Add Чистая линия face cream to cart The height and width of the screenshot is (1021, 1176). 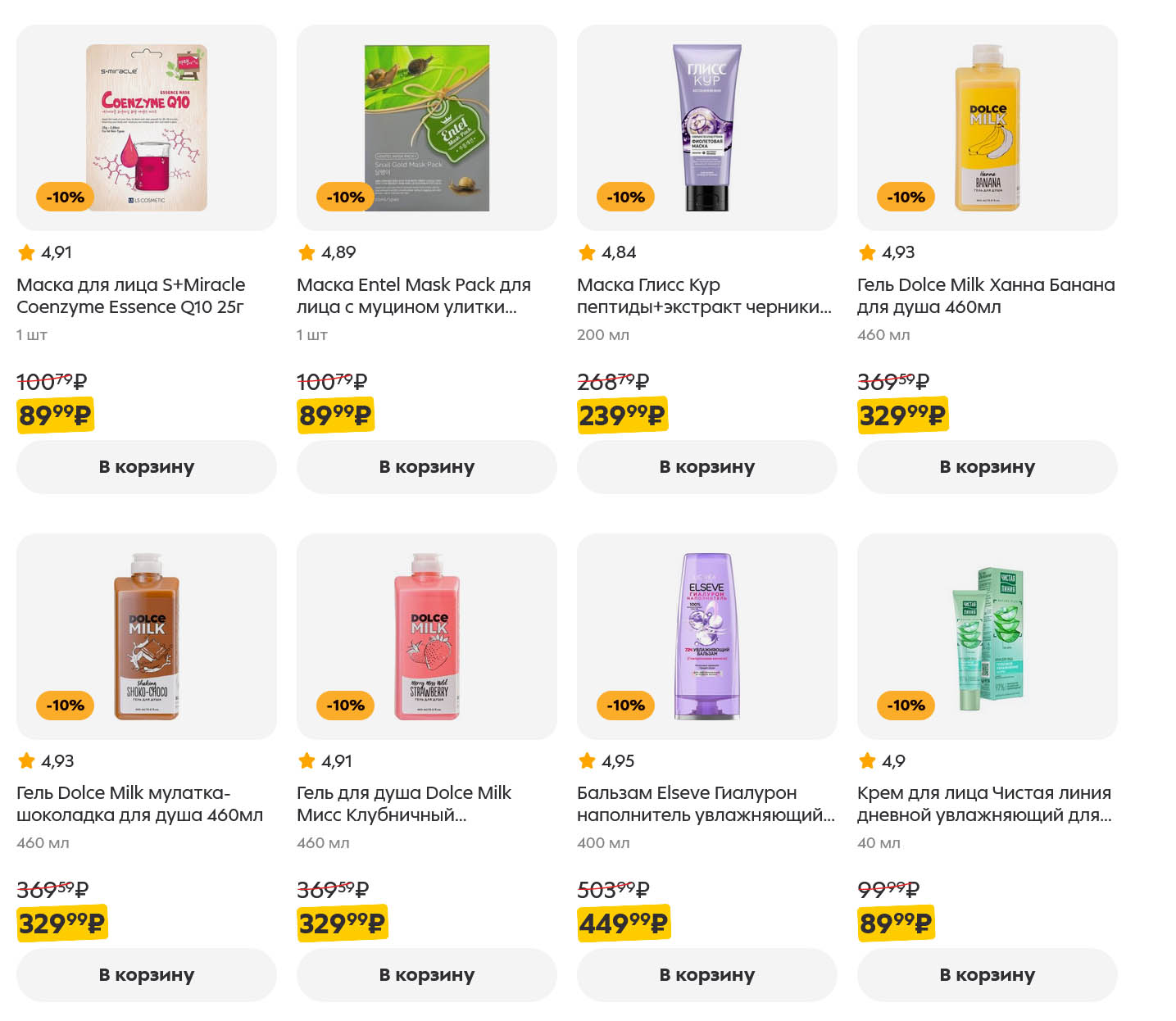point(987,975)
